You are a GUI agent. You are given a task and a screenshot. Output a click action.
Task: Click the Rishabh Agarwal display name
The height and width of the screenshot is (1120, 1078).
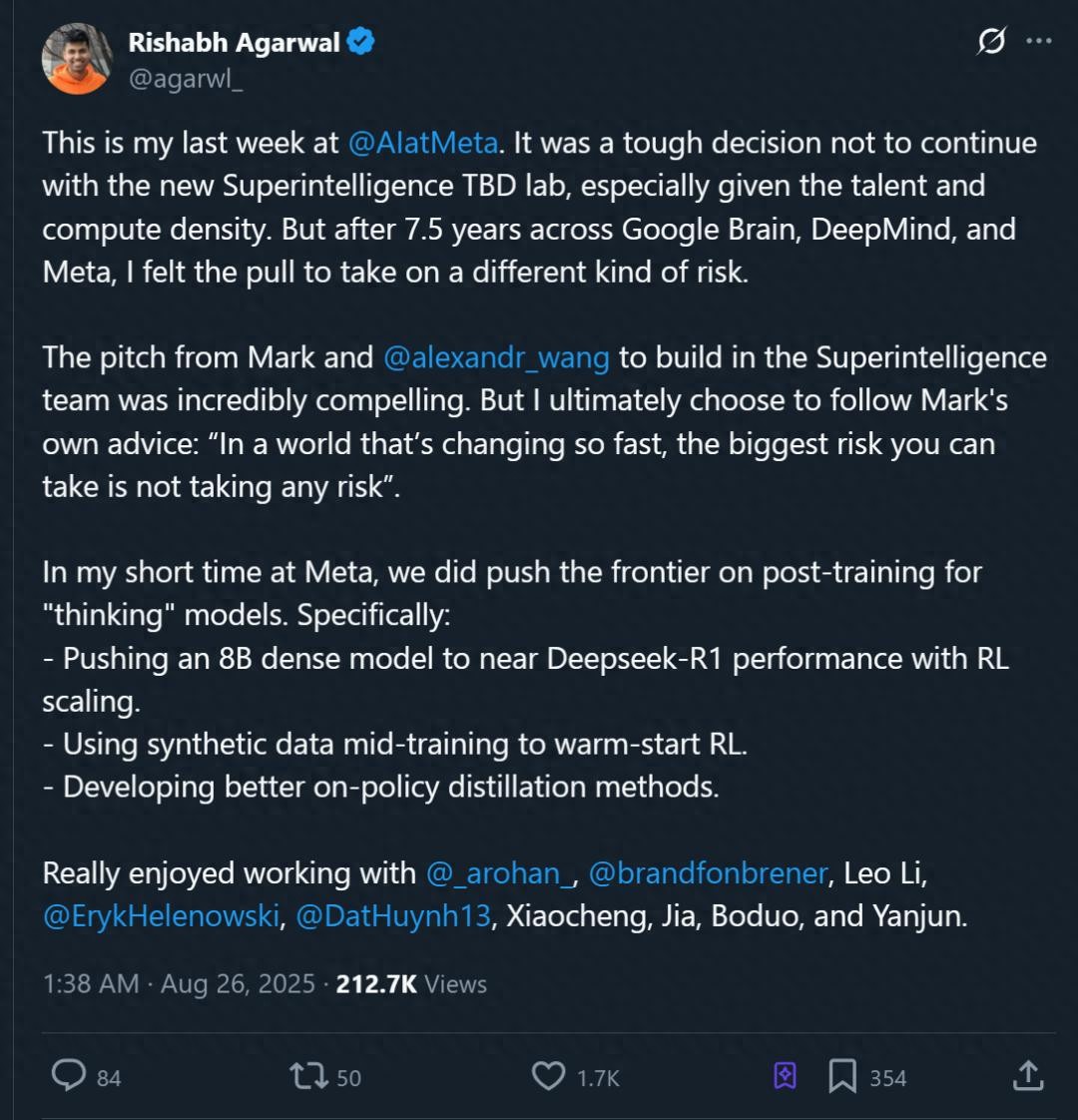pos(234,43)
